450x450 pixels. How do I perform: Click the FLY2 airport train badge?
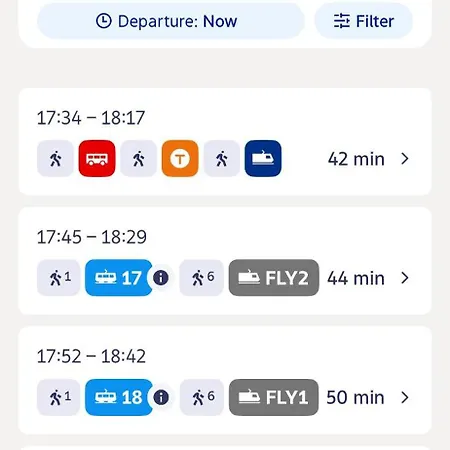pos(274,278)
